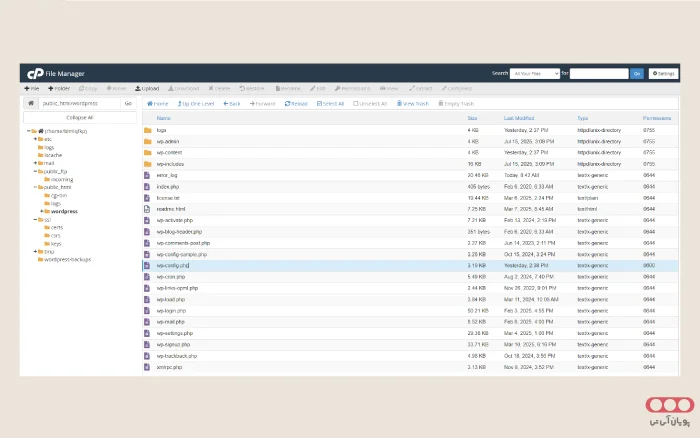
Task: Expand the etc folder in tree
Action: (35, 139)
